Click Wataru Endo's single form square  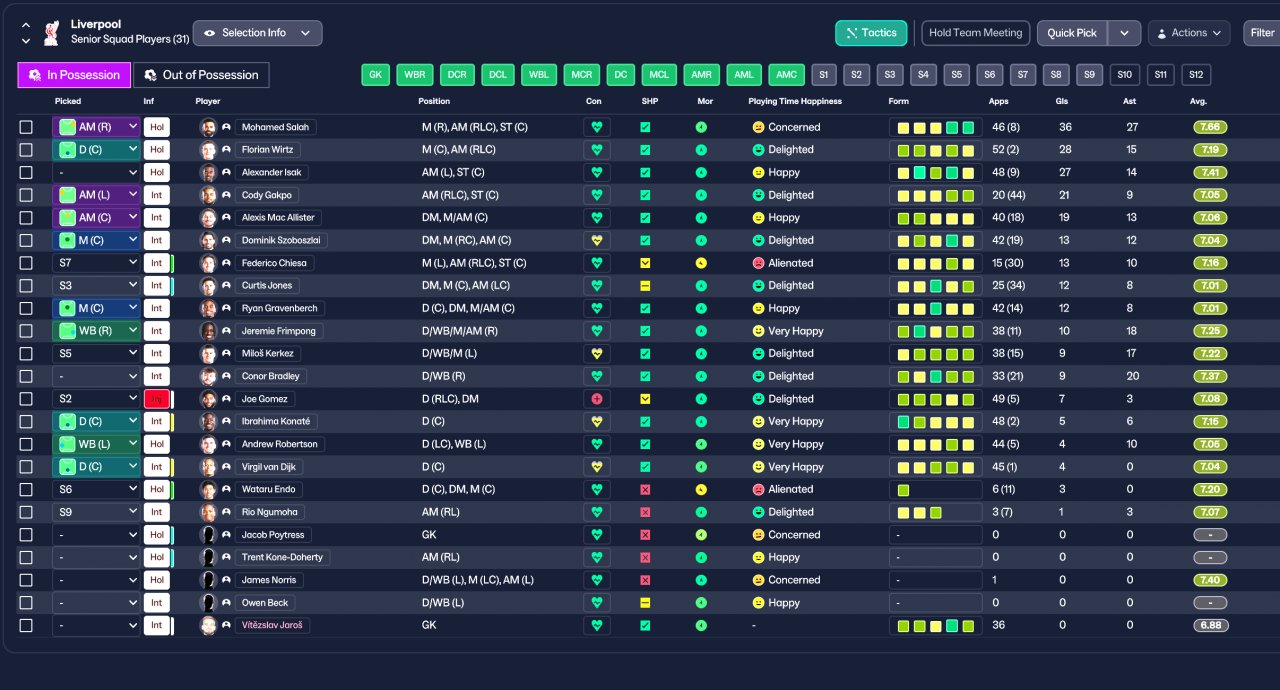tap(903, 490)
